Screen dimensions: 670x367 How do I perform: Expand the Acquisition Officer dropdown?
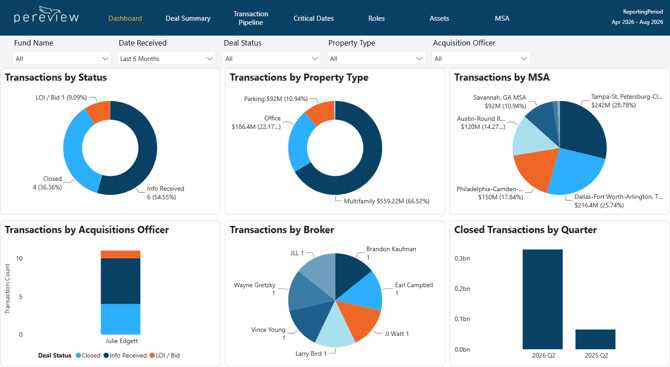click(x=481, y=59)
